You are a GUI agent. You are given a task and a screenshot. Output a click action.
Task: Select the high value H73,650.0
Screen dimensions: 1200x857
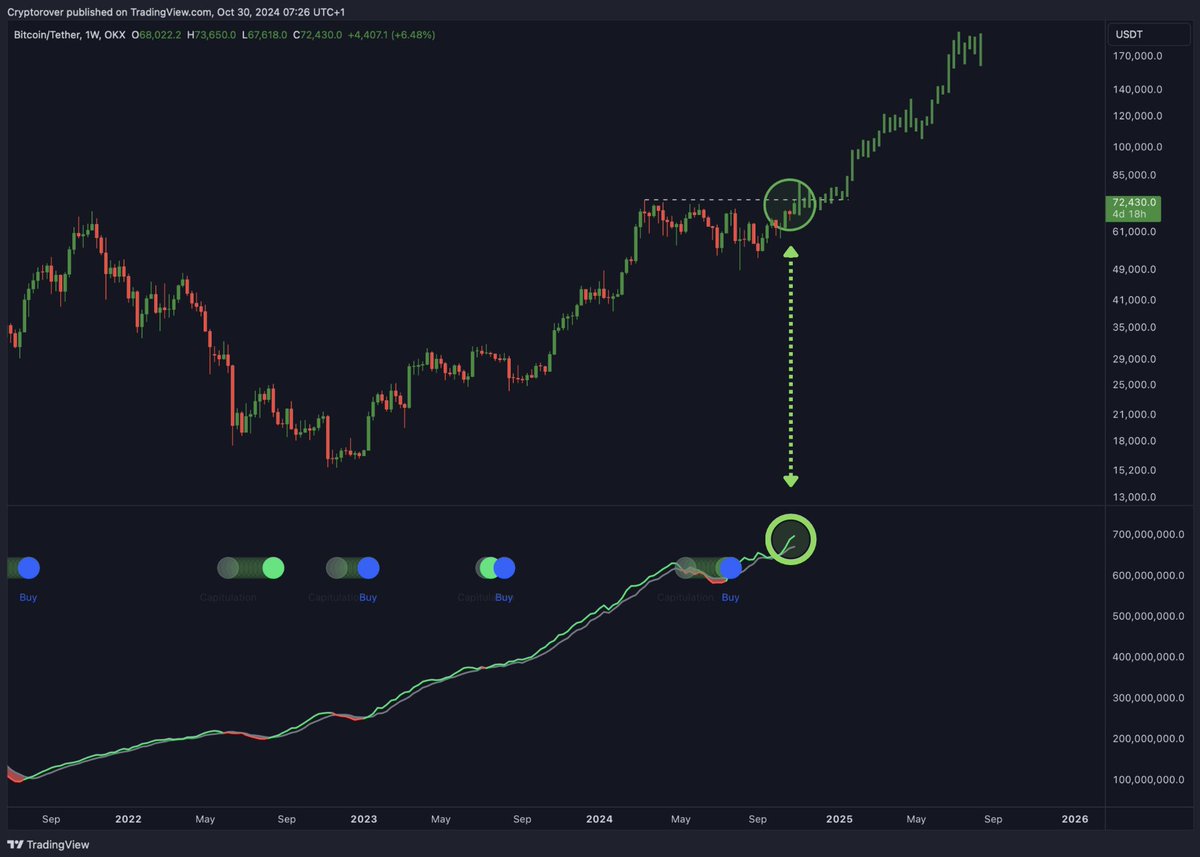(211, 35)
